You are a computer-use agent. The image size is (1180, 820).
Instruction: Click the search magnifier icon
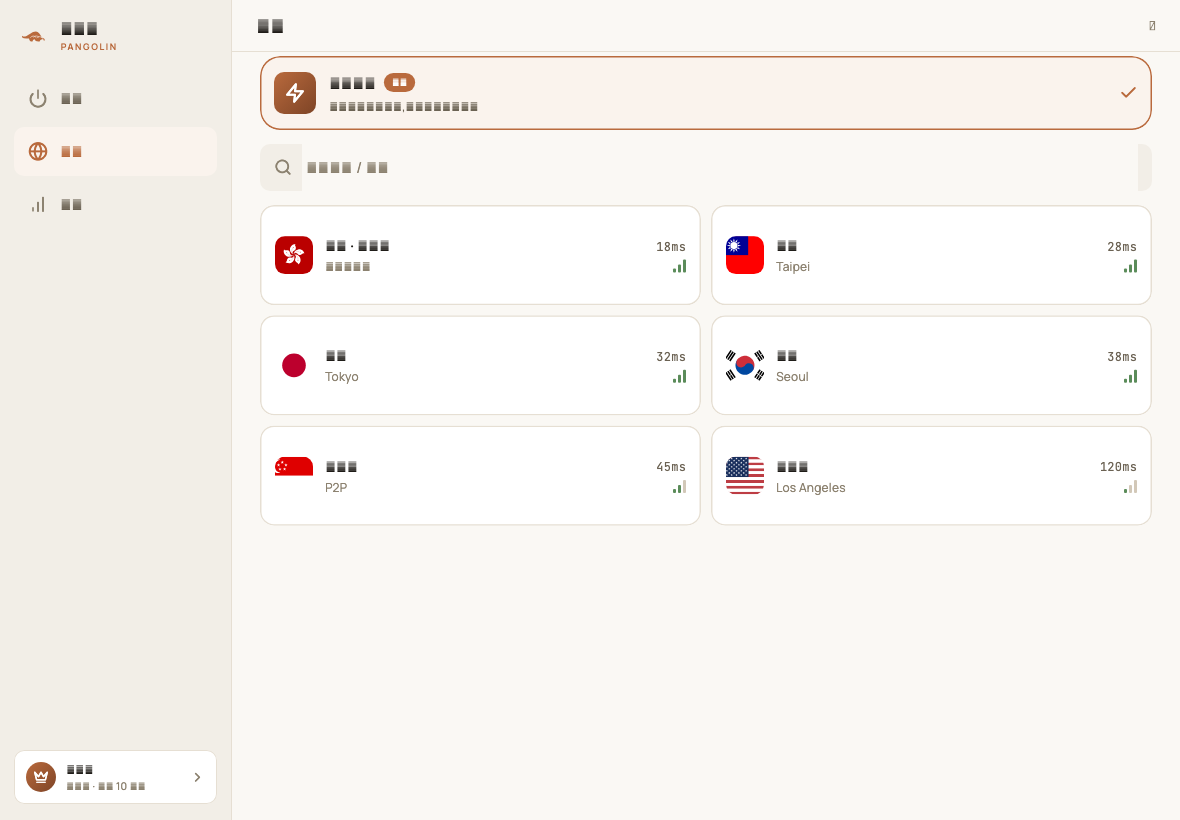click(283, 167)
